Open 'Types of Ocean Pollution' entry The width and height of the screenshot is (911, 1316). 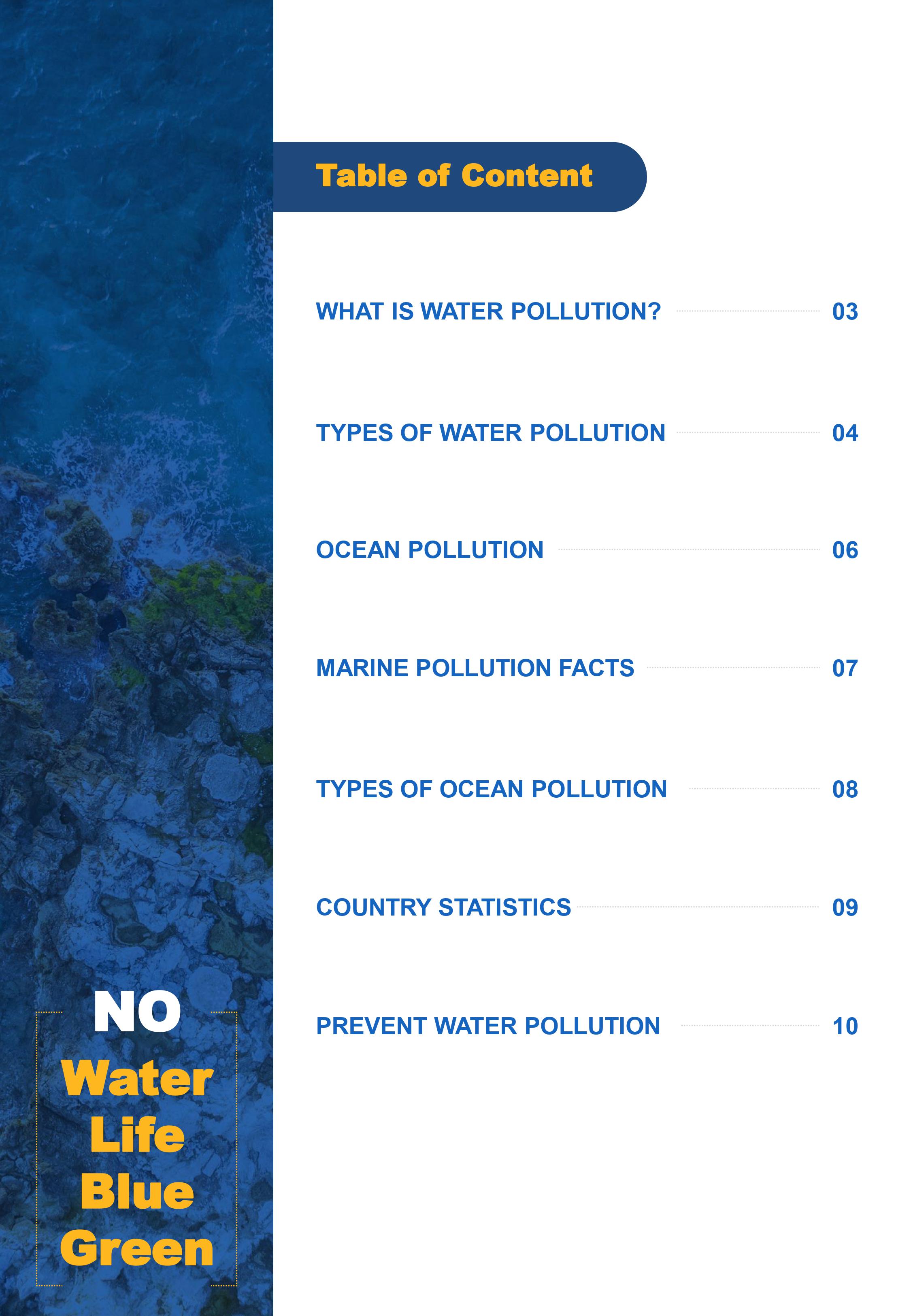492,789
